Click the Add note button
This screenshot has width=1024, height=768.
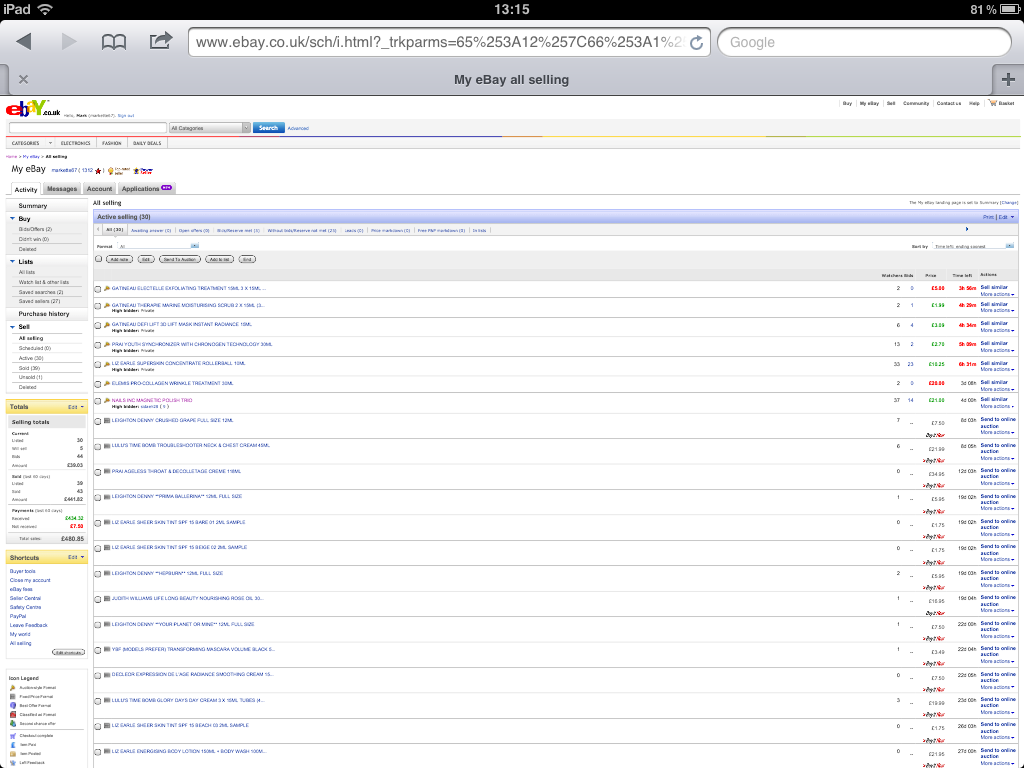pos(119,259)
